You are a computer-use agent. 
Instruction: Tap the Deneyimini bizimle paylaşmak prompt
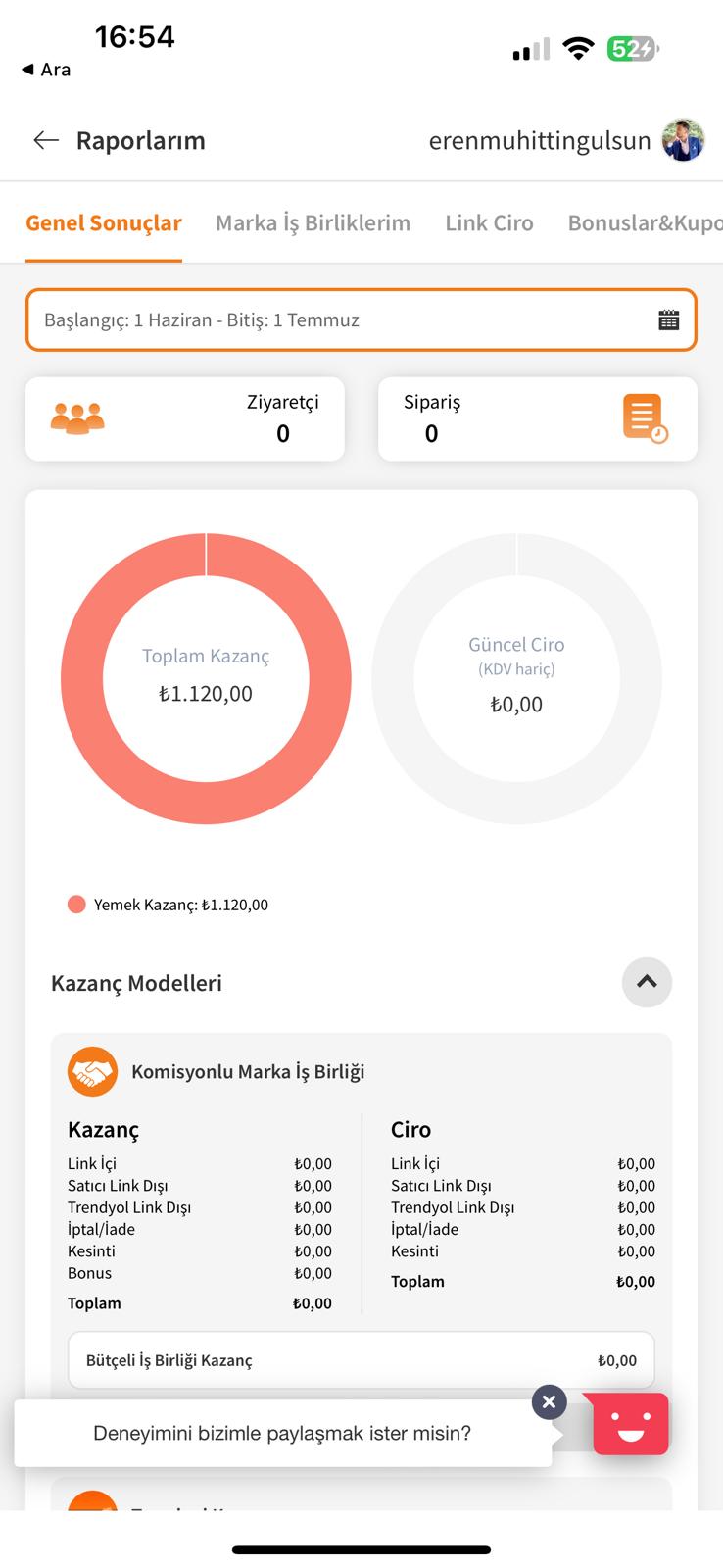[x=282, y=1433]
